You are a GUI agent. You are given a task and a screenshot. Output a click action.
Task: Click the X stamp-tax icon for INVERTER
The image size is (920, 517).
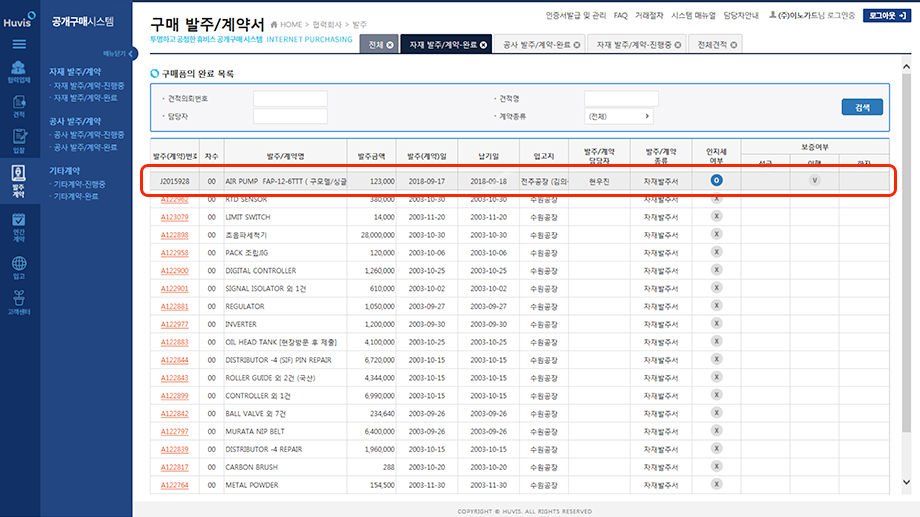(x=716, y=323)
